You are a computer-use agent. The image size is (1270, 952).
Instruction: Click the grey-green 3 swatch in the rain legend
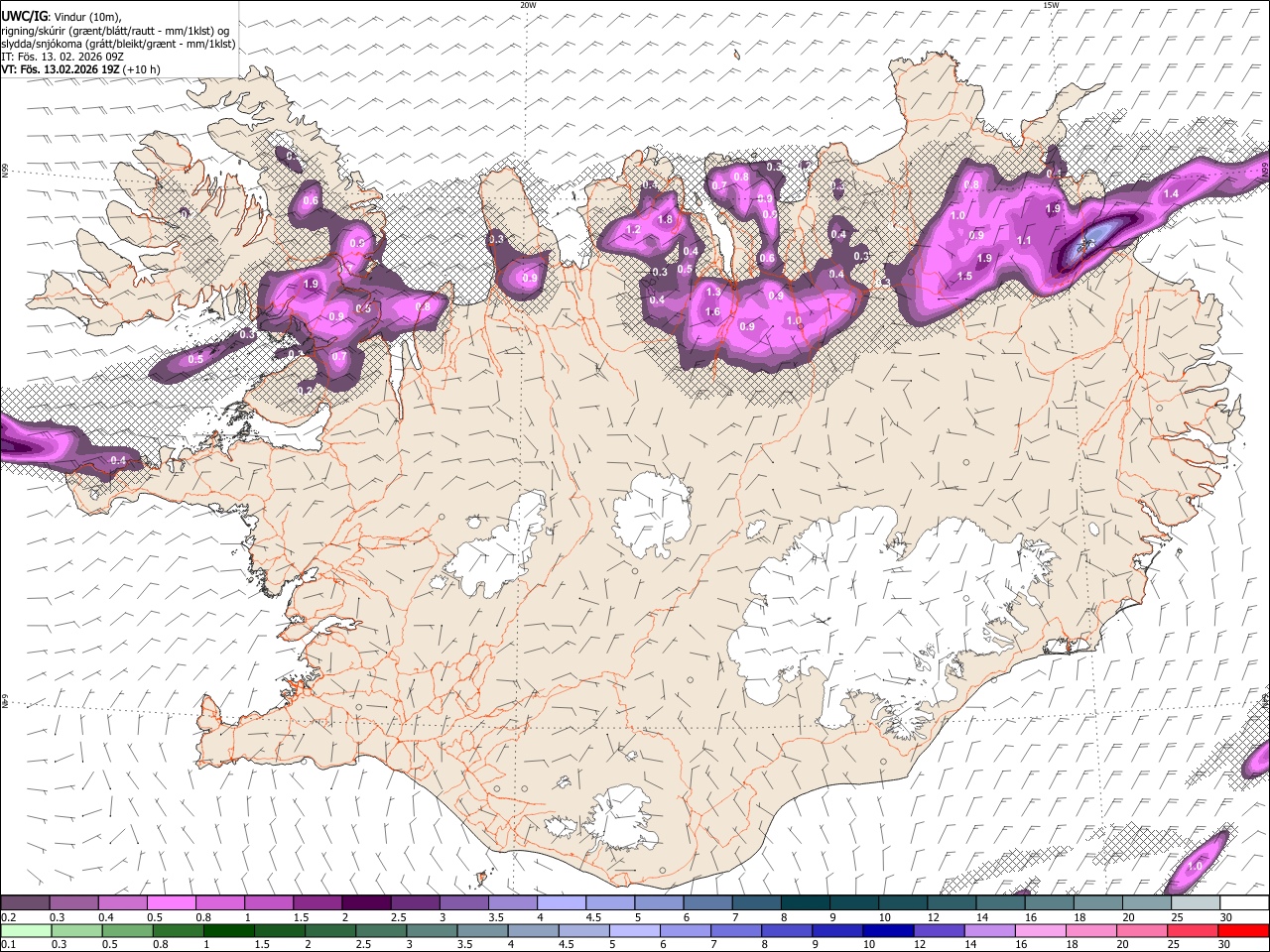pos(433,930)
